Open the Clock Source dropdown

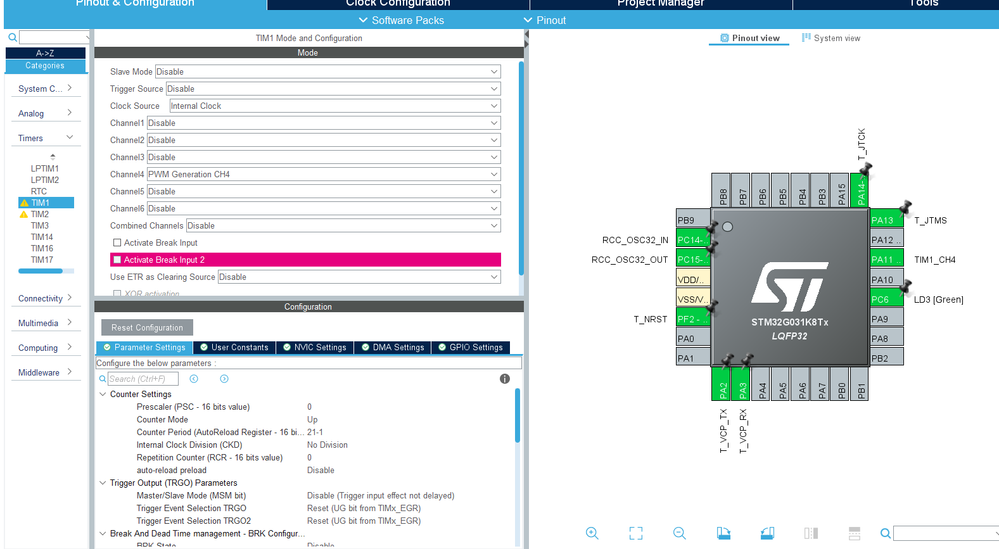click(x=335, y=106)
